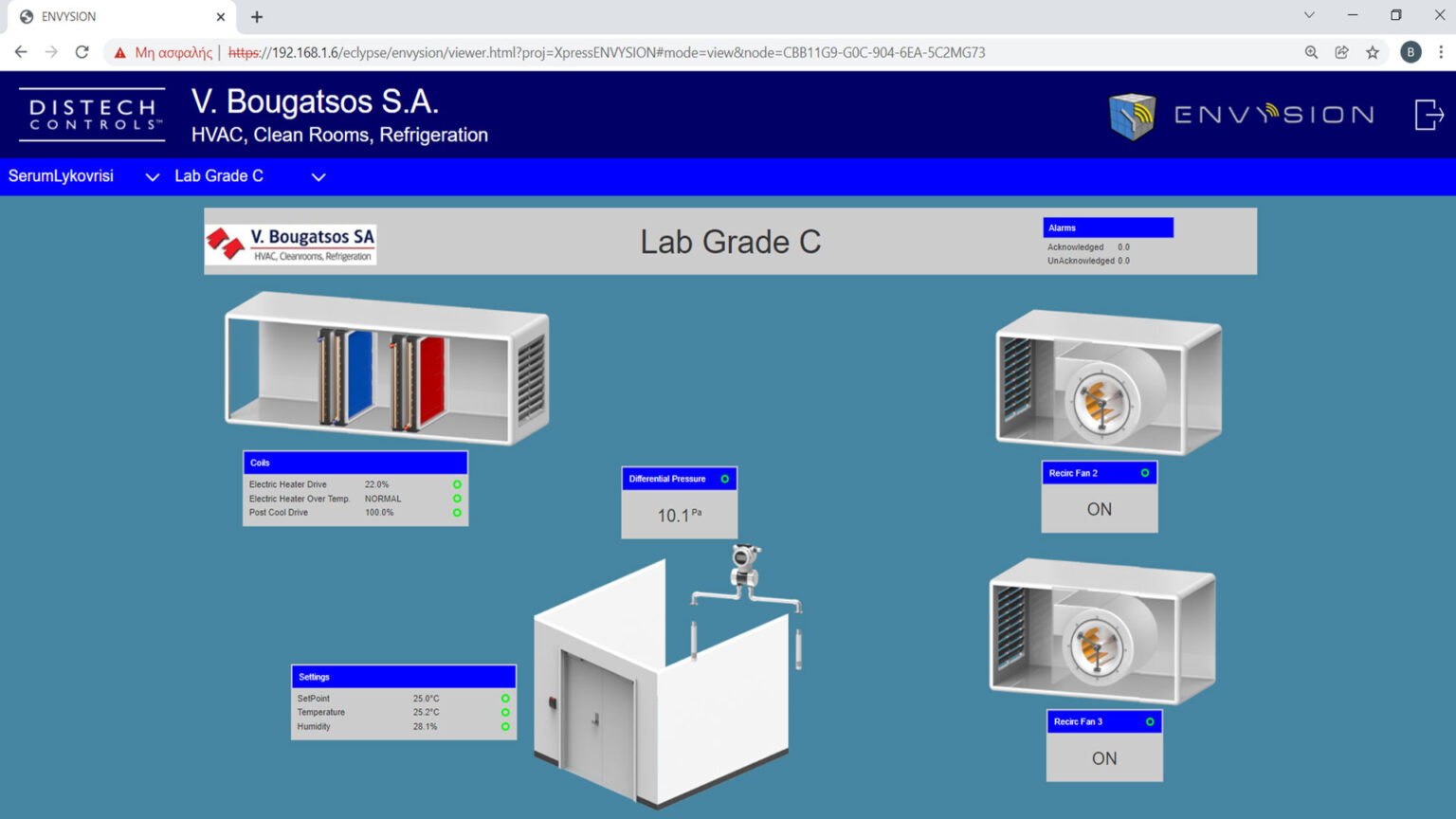Click the V. Bougatsos SA logo banner
This screenshot has height=819, width=1456.
click(291, 244)
